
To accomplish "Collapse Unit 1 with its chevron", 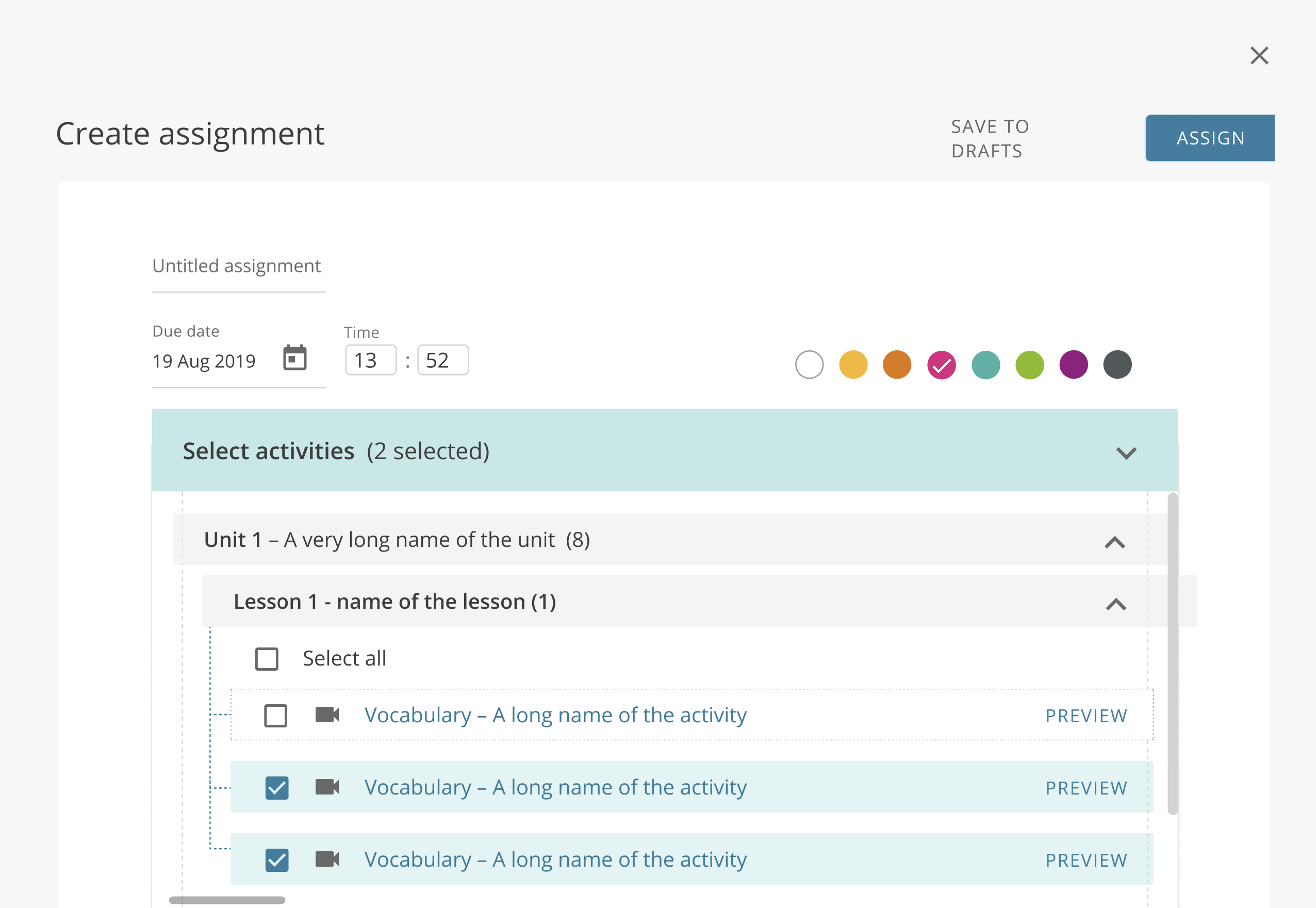I will 1115,542.
